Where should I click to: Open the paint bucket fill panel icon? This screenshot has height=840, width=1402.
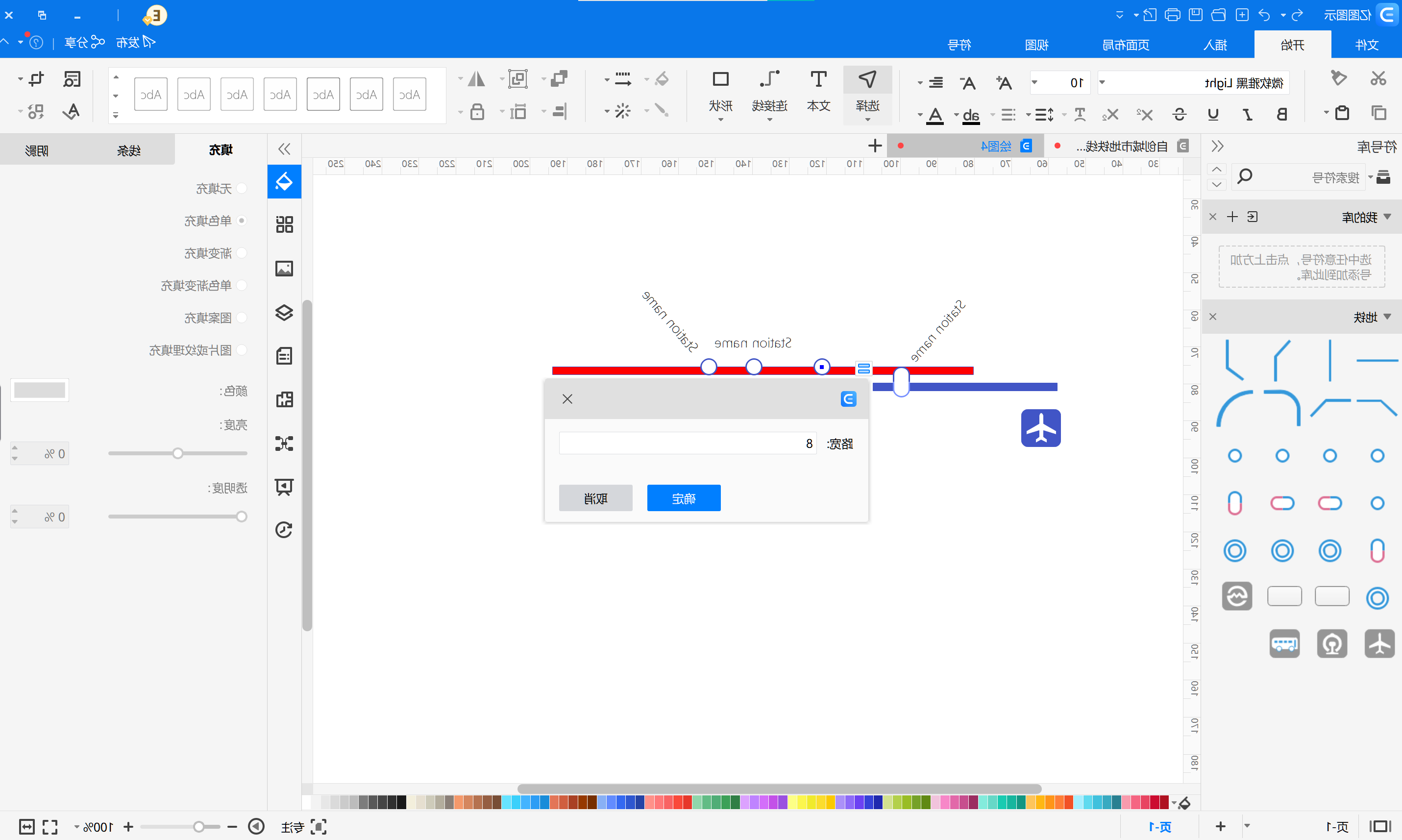[284, 181]
